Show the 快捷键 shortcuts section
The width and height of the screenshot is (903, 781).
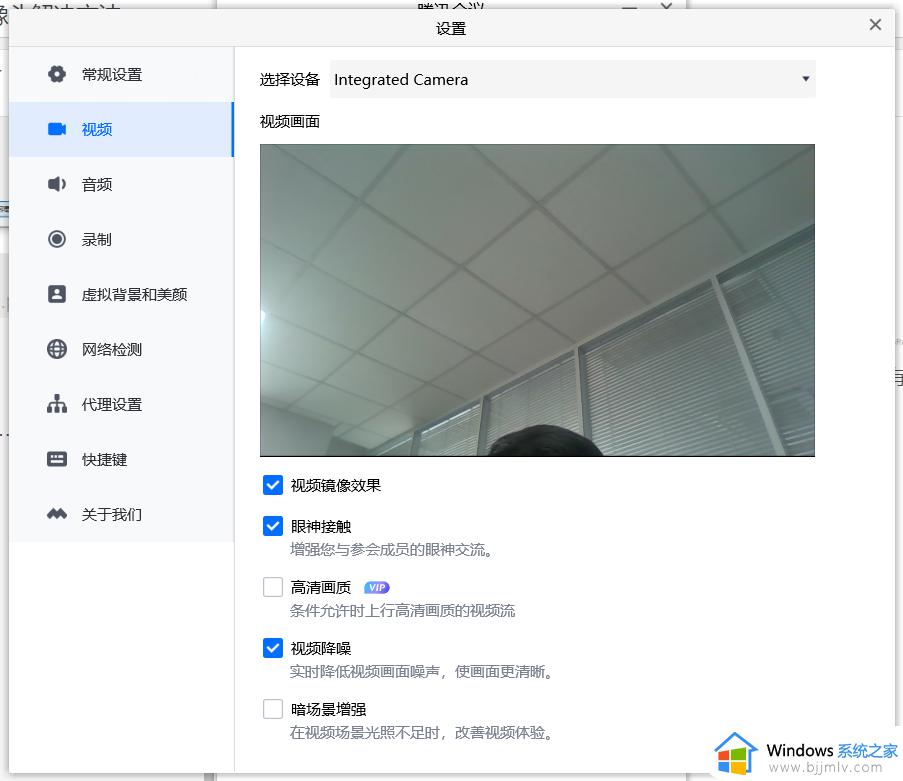[x=122, y=459]
